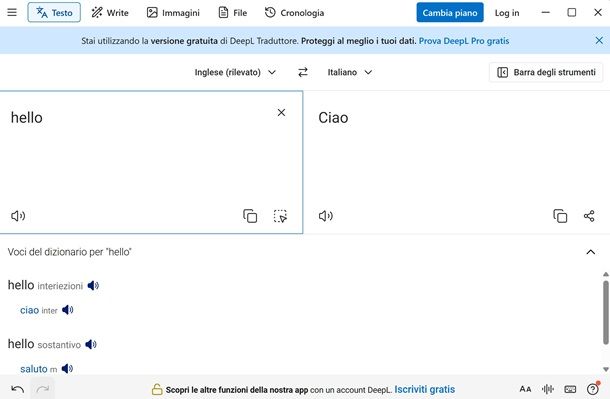Follow the Prova DeepL Pro gratis link
This screenshot has width=610, height=399.
coord(464,41)
